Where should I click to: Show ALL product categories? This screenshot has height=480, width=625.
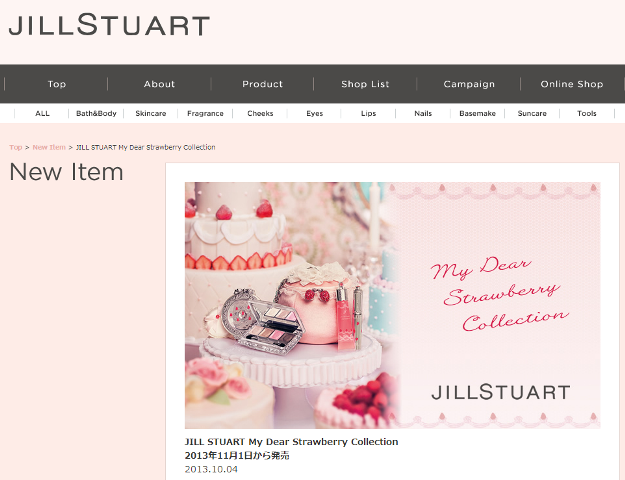42,114
